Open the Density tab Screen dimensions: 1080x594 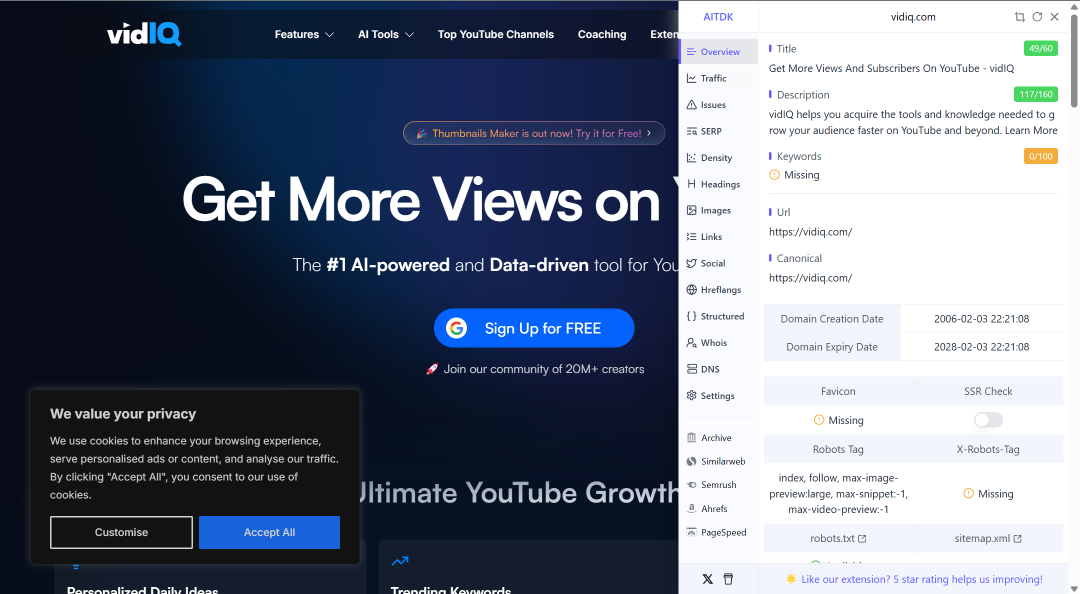tap(718, 158)
